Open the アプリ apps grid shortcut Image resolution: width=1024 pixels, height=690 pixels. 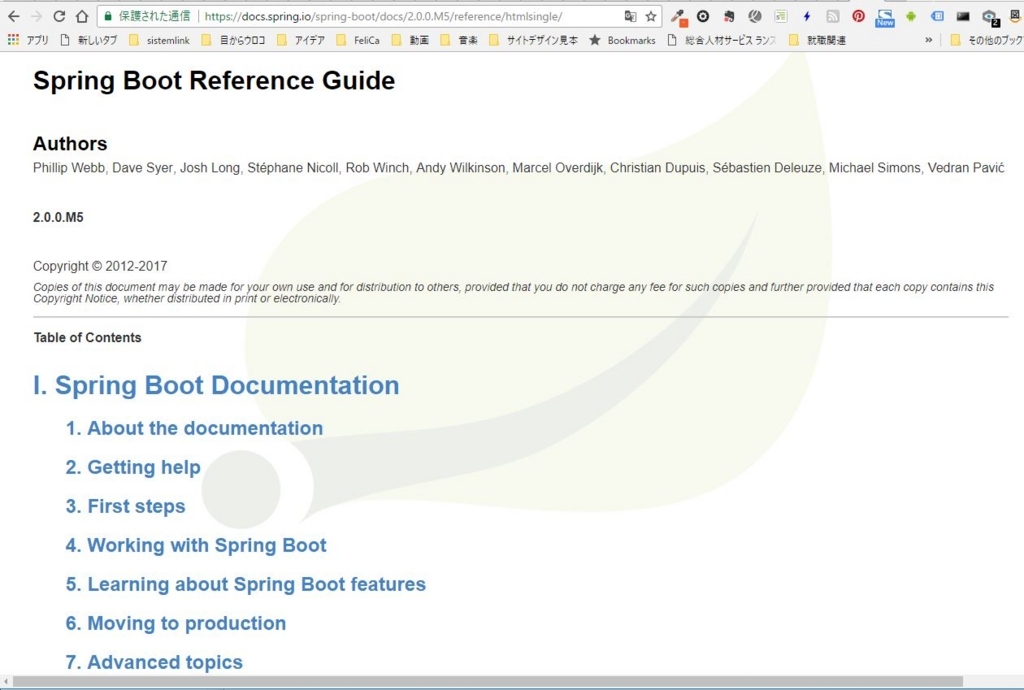pyautogui.click(x=28, y=40)
